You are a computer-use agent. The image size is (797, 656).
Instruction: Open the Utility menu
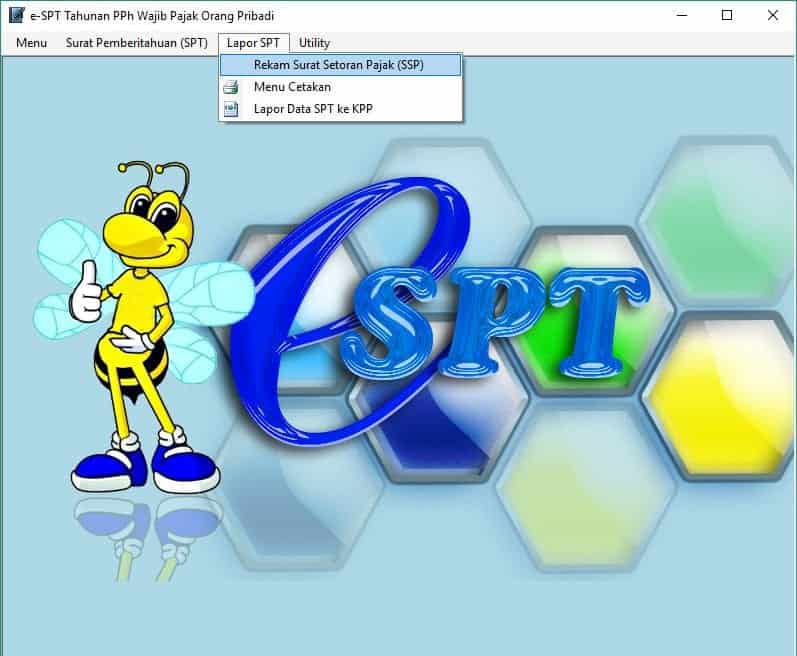[314, 43]
